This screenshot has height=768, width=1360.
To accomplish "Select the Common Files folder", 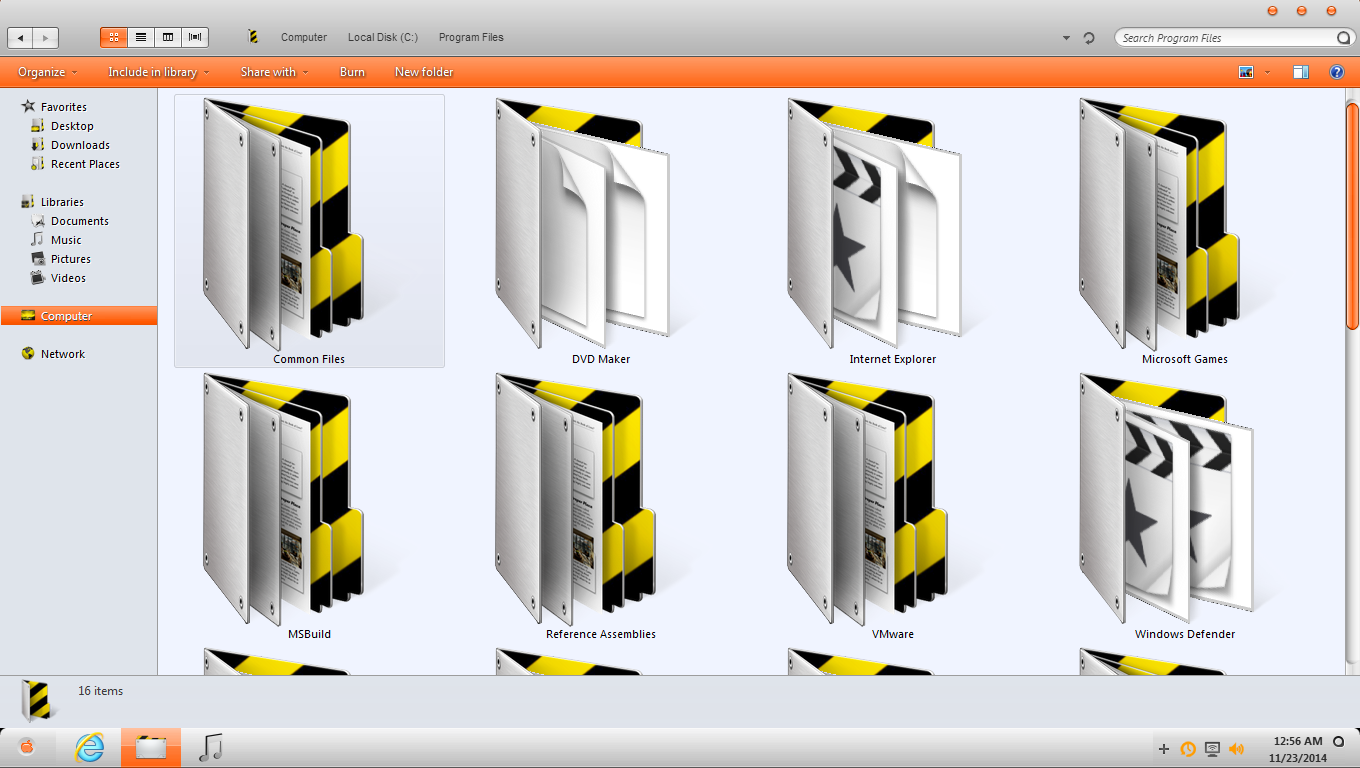I will tap(309, 231).
